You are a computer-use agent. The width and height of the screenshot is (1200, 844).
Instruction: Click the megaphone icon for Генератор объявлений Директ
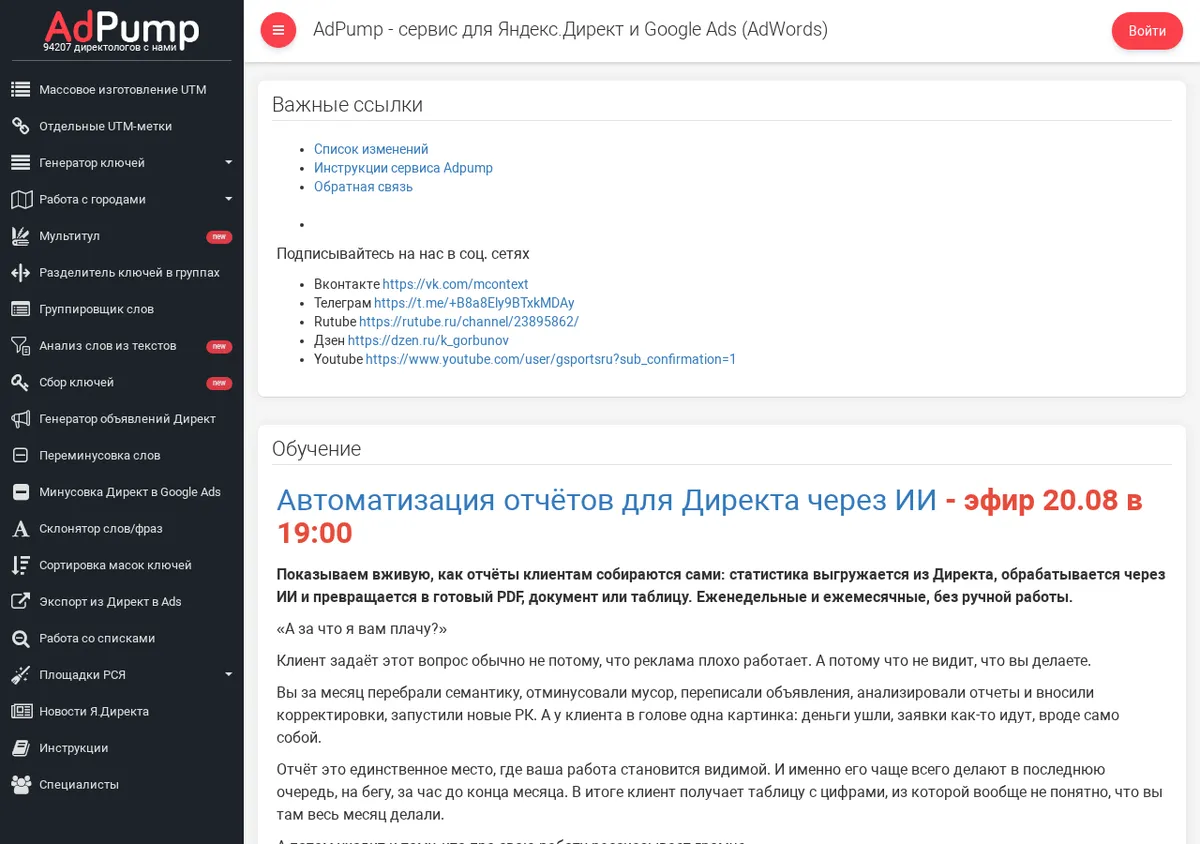pyautogui.click(x=20, y=419)
